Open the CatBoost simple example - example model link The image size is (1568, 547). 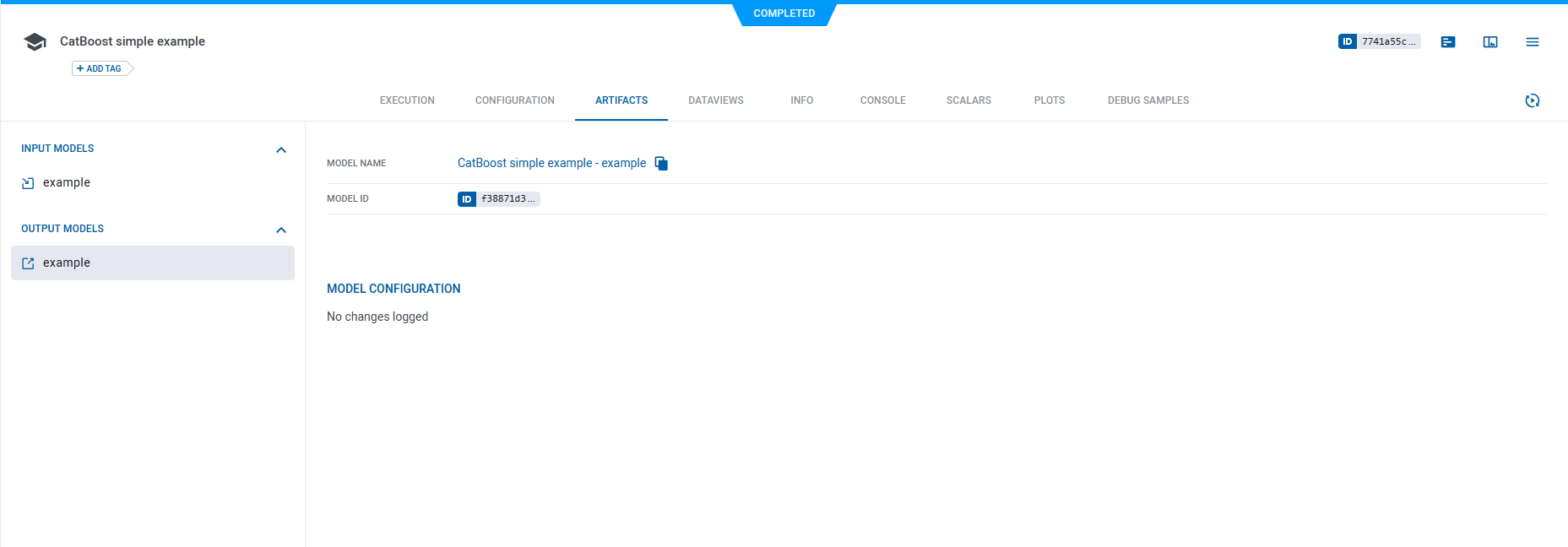click(x=551, y=163)
